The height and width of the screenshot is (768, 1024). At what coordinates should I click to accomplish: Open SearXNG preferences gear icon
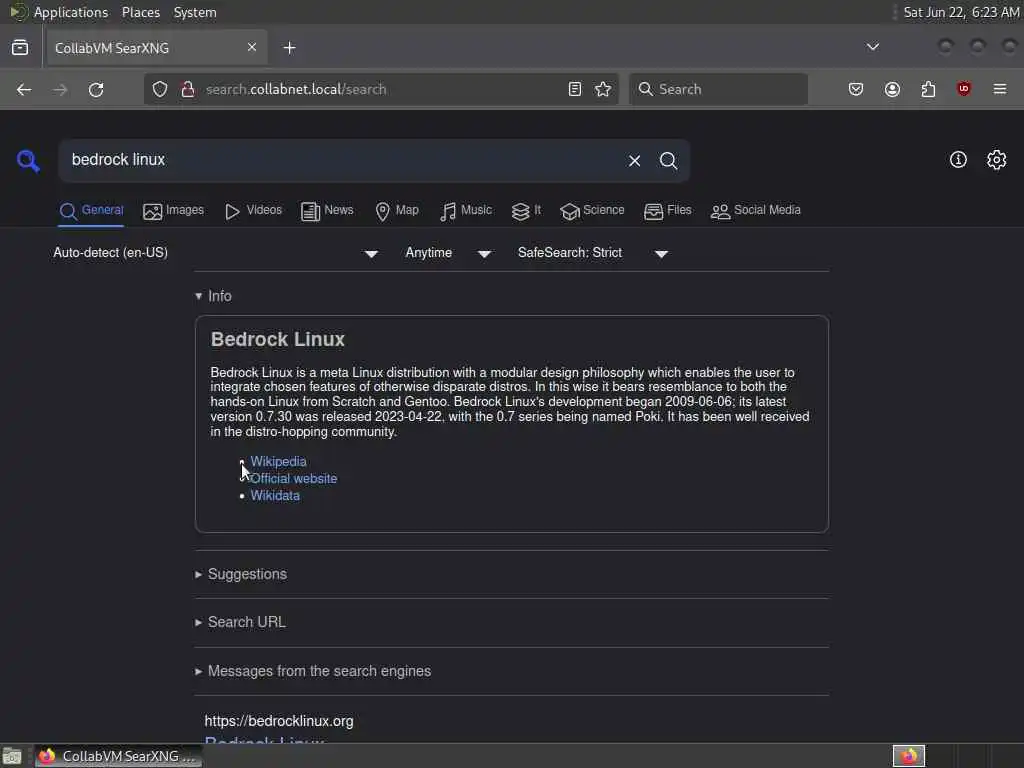point(997,160)
